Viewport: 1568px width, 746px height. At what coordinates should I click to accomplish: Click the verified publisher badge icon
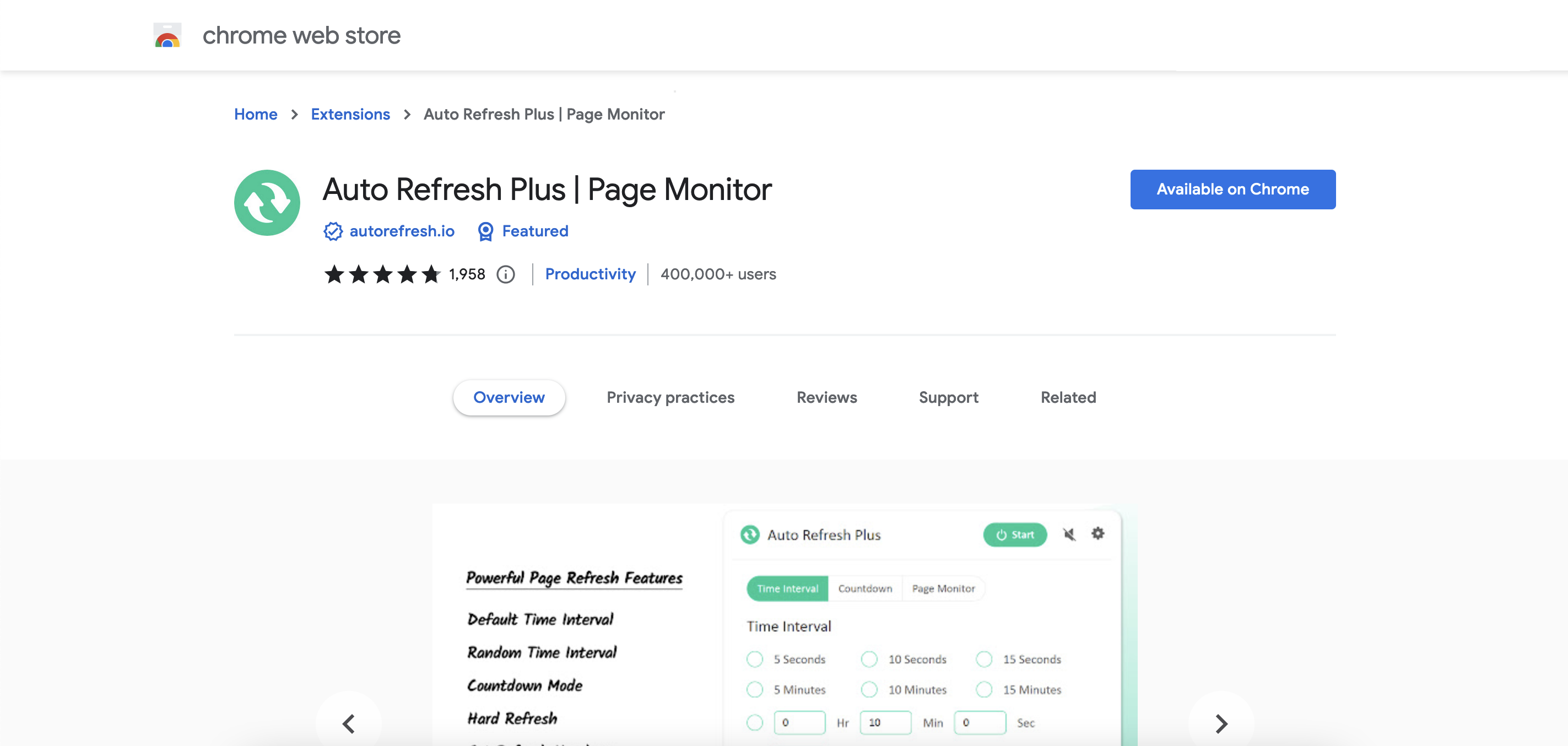333,231
